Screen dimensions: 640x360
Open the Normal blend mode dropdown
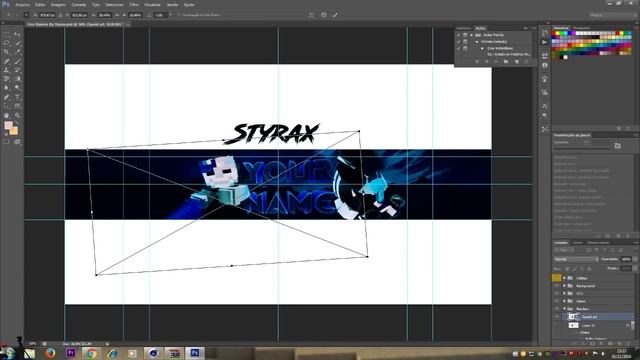click(x=576, y=259)
